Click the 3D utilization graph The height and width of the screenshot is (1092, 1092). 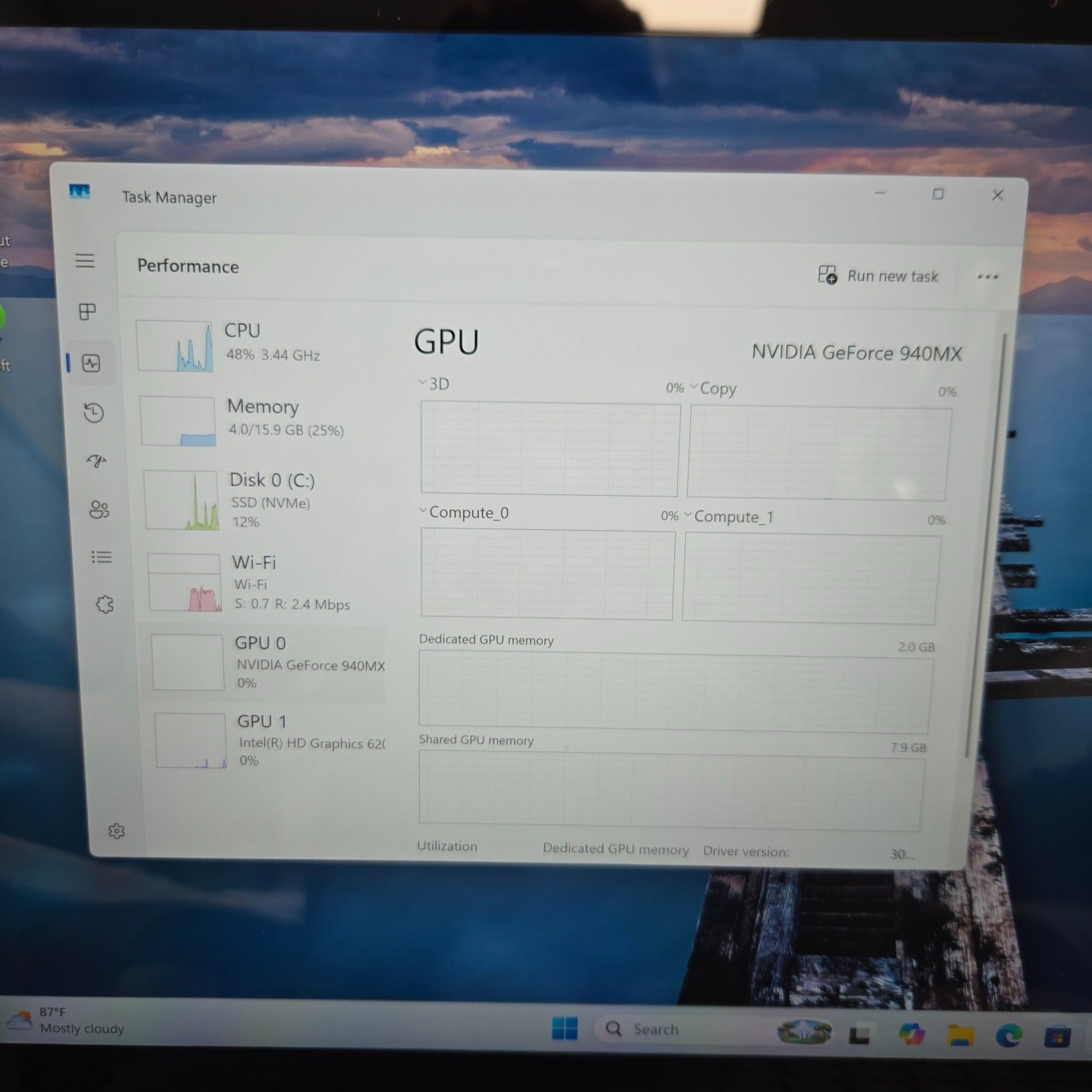point(550,448)
